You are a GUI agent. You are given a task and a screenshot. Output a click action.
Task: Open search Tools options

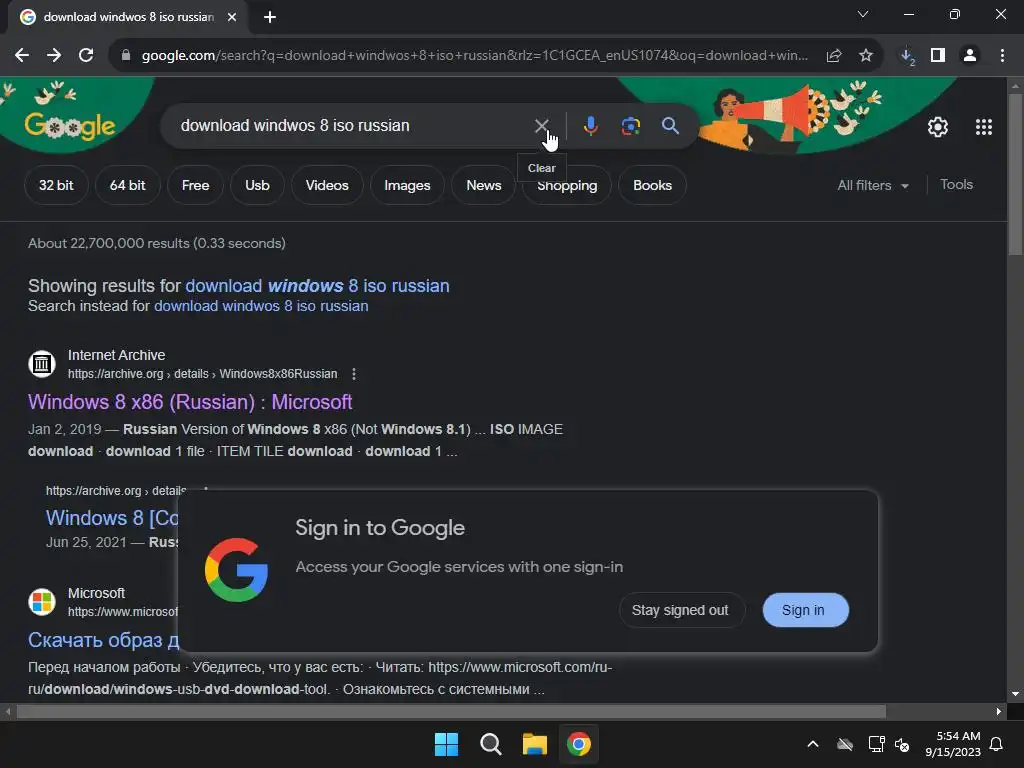(x=956, y=185)
